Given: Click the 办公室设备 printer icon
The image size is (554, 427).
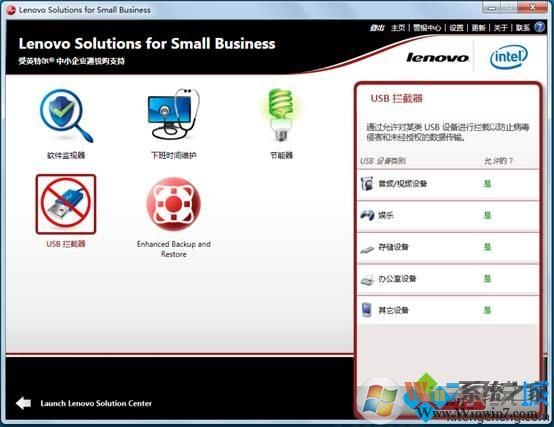Looking at the screenshot, I should 367,280.
